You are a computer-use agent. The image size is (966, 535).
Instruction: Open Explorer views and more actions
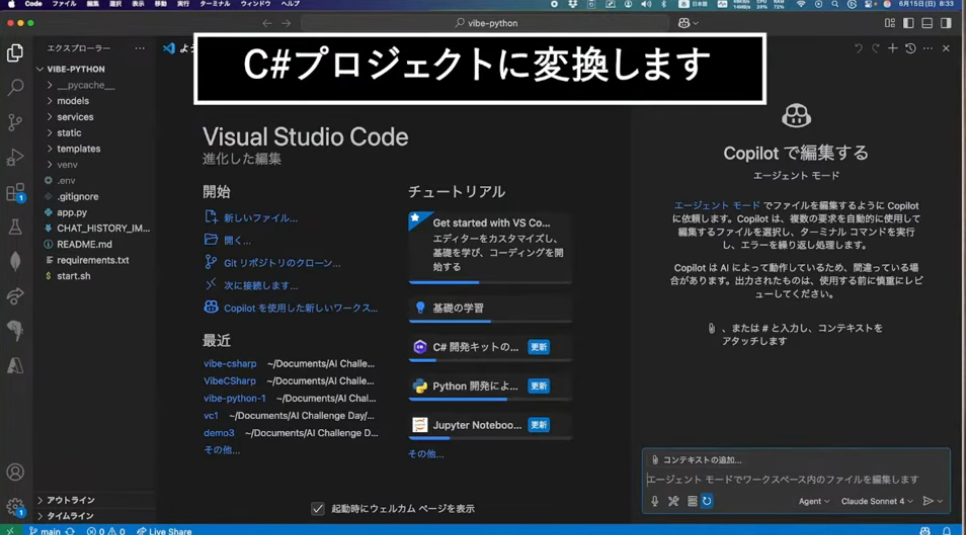coord(140,48)
